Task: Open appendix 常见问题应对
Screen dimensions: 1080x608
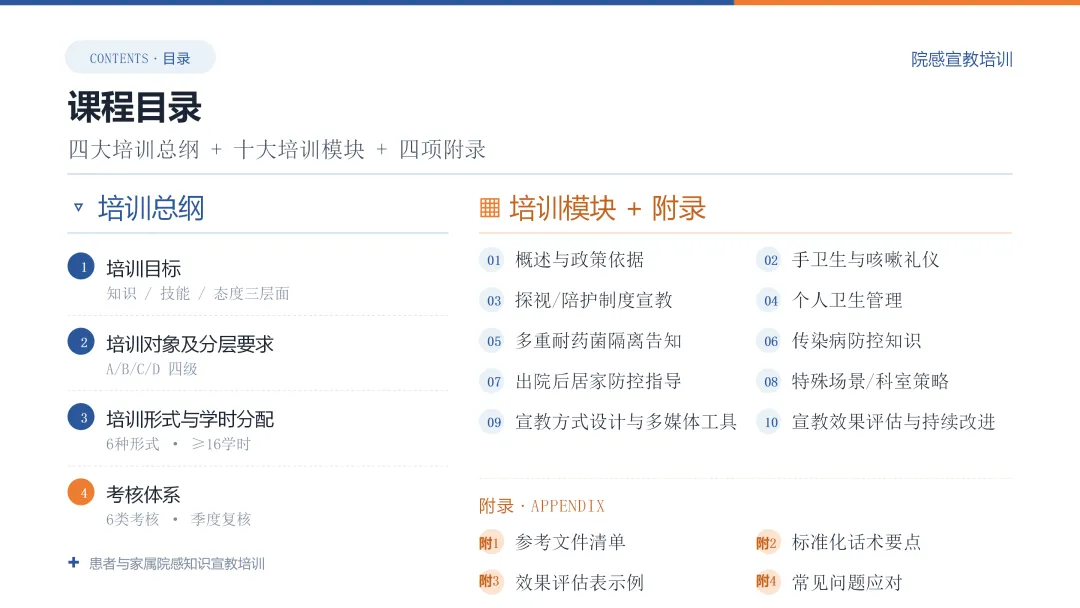Action: coord(847,583)
